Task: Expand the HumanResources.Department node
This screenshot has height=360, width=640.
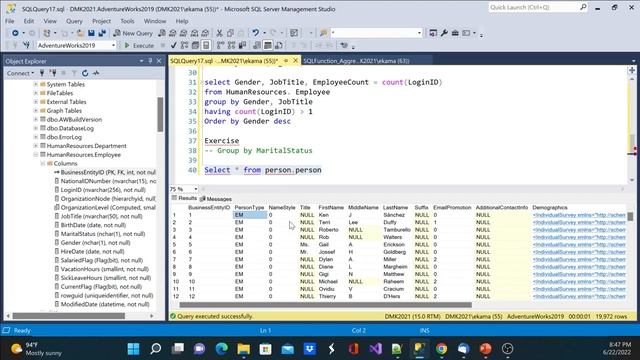Action: click(x=36, y=146)
